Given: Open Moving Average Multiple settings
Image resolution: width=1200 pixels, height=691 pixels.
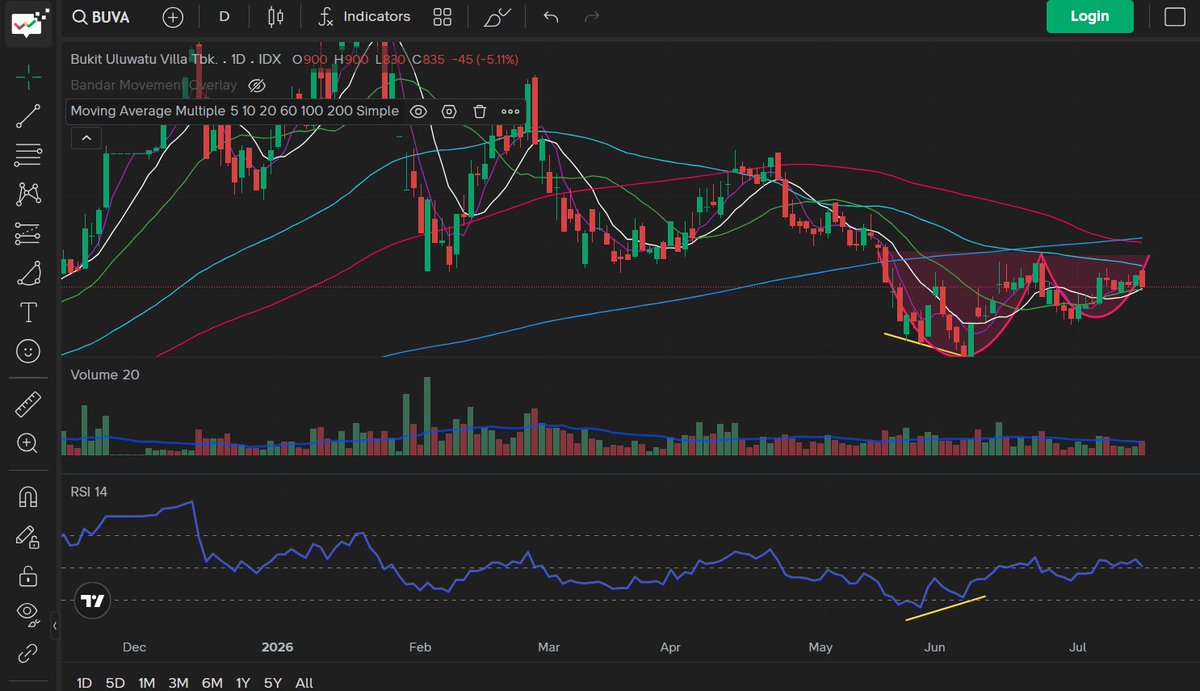Looking at the screenshot, I should (449, 111).
